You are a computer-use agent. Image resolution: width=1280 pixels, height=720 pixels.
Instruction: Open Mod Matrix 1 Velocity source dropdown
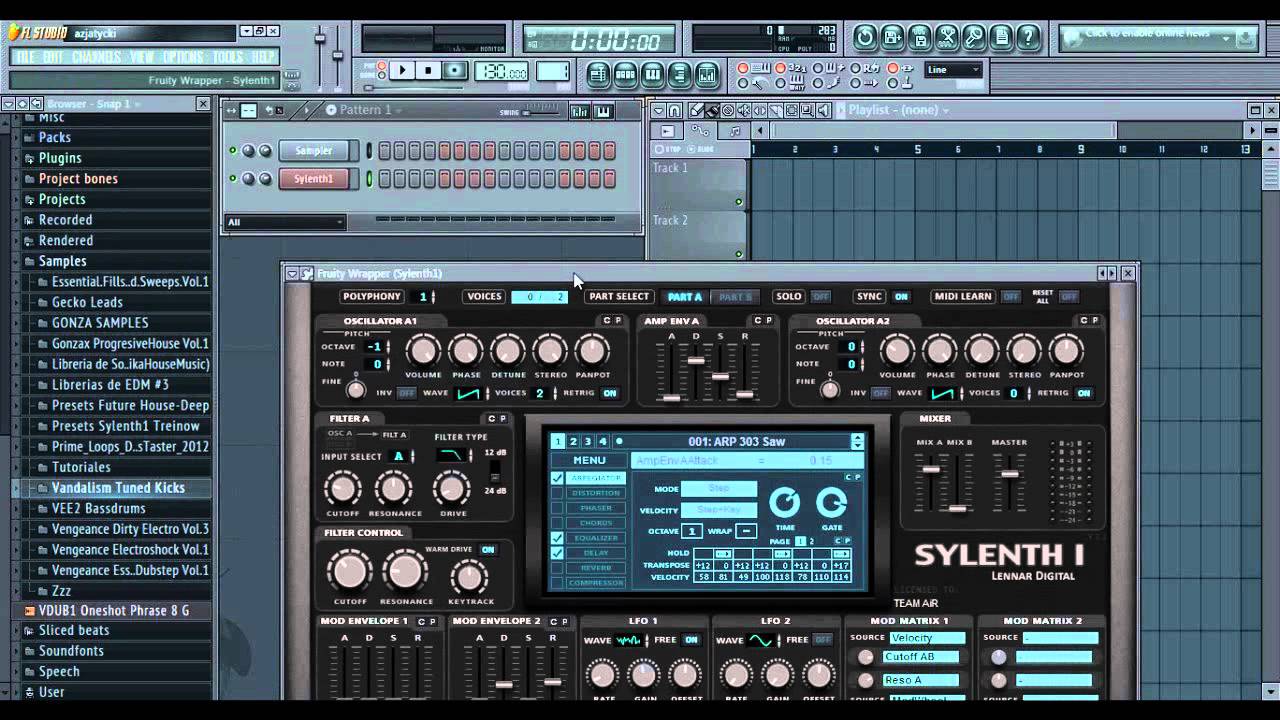point(927,638)
